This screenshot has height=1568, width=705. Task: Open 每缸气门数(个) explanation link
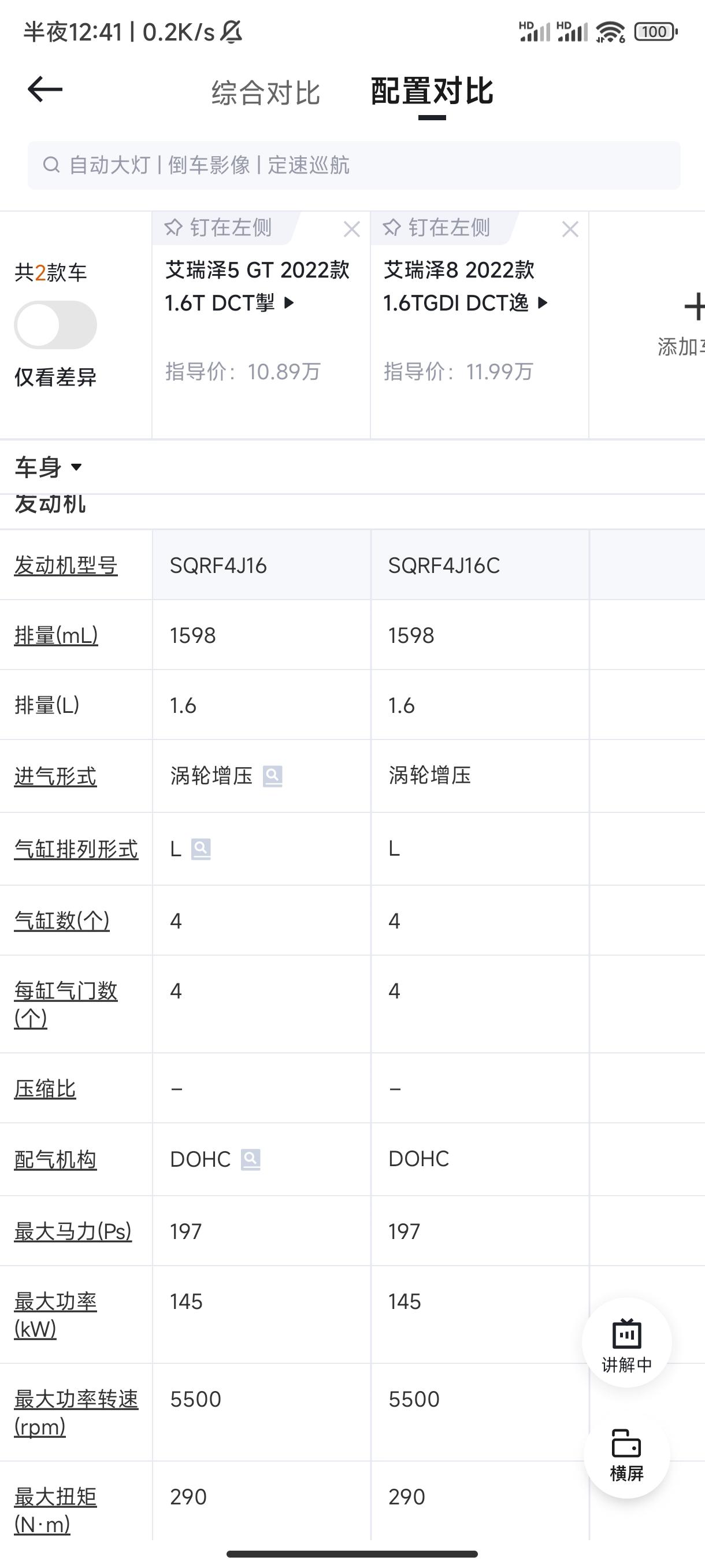tap(66, 1004)
